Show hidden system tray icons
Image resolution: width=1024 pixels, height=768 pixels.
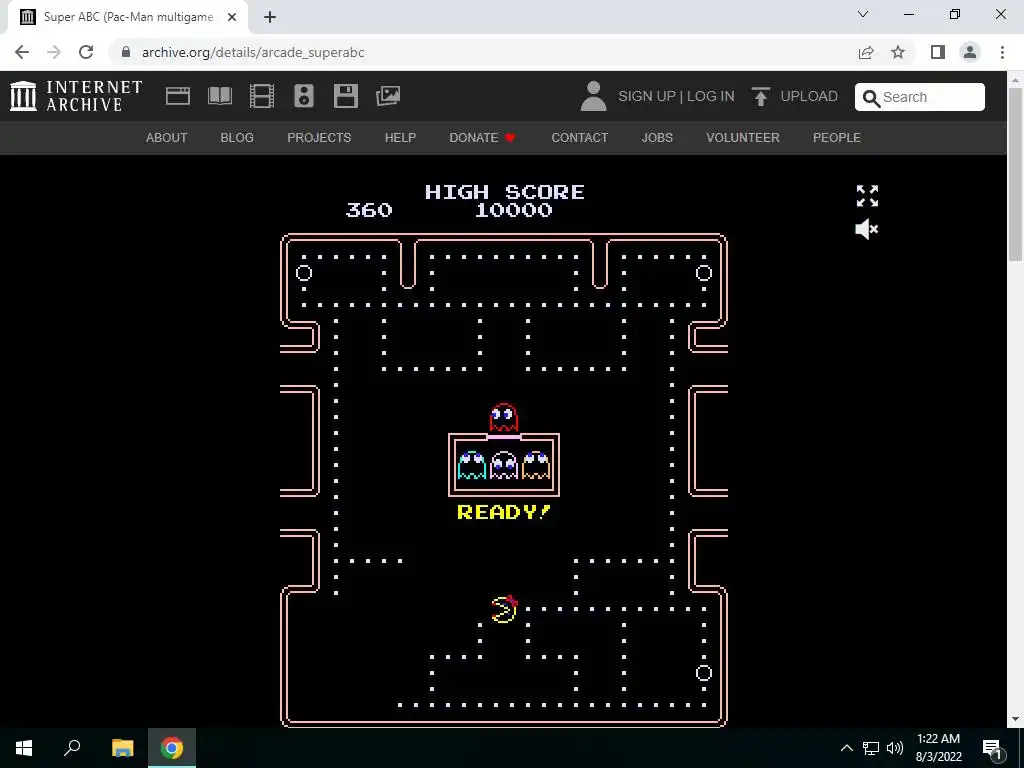point(846,748)
